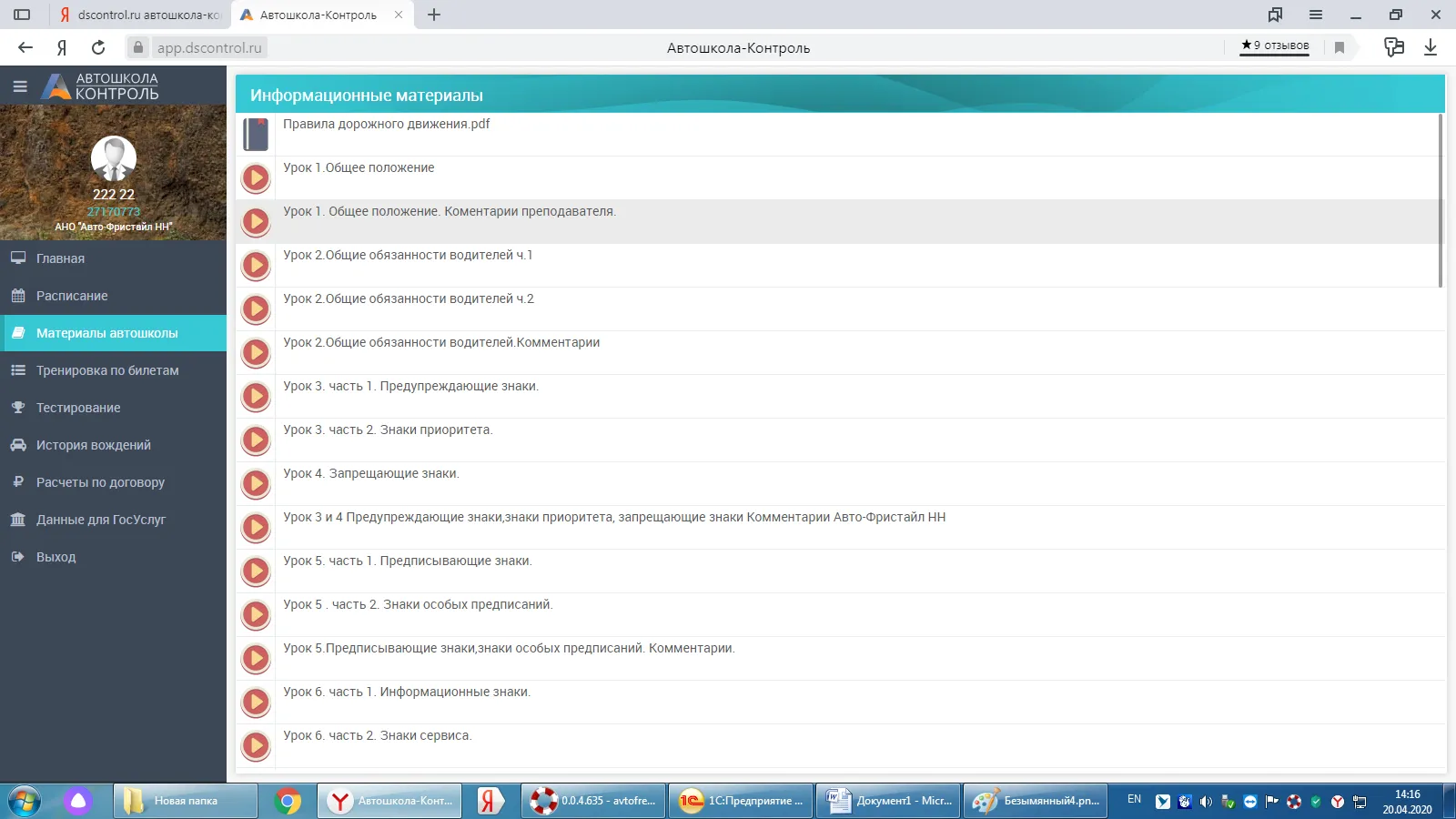Screen dimensions: 1456x819
Task: Close the Автошкола-Контроль tab
Action: coord(399,15)
